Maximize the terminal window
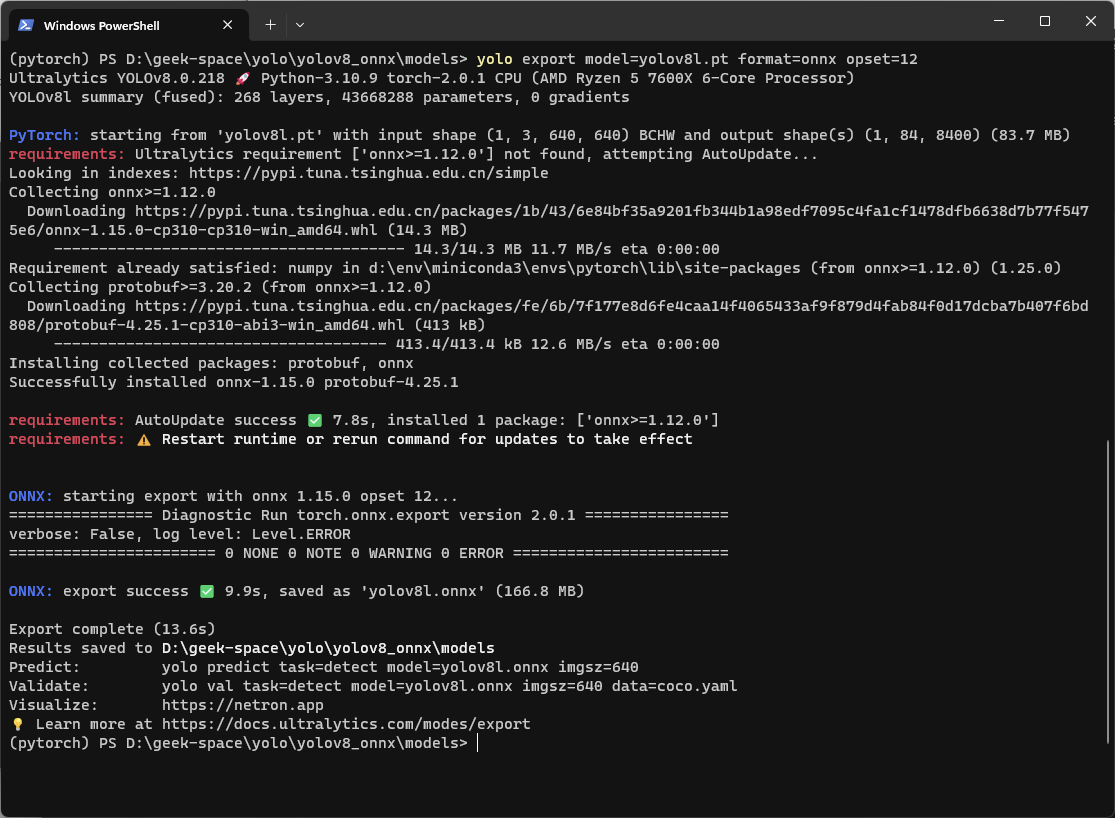Viewport: 1115px width, 818px height. point(1044,21)
